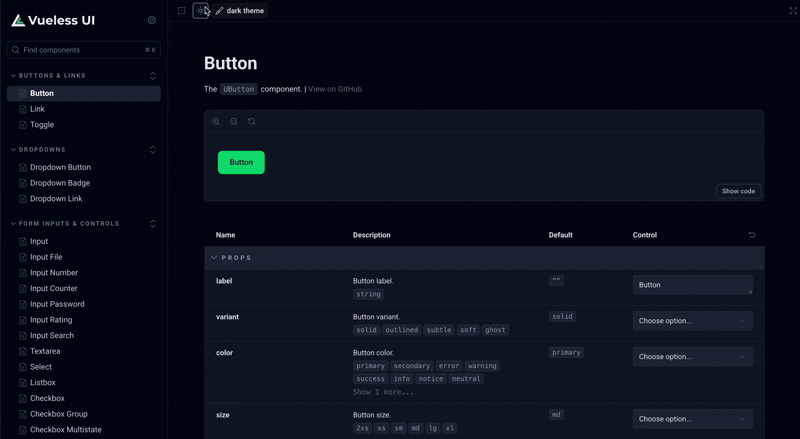Viewport: 800px width, 439px height.
Task: Click the document icon beside Dropdown Button
Action: coord(22,167)
